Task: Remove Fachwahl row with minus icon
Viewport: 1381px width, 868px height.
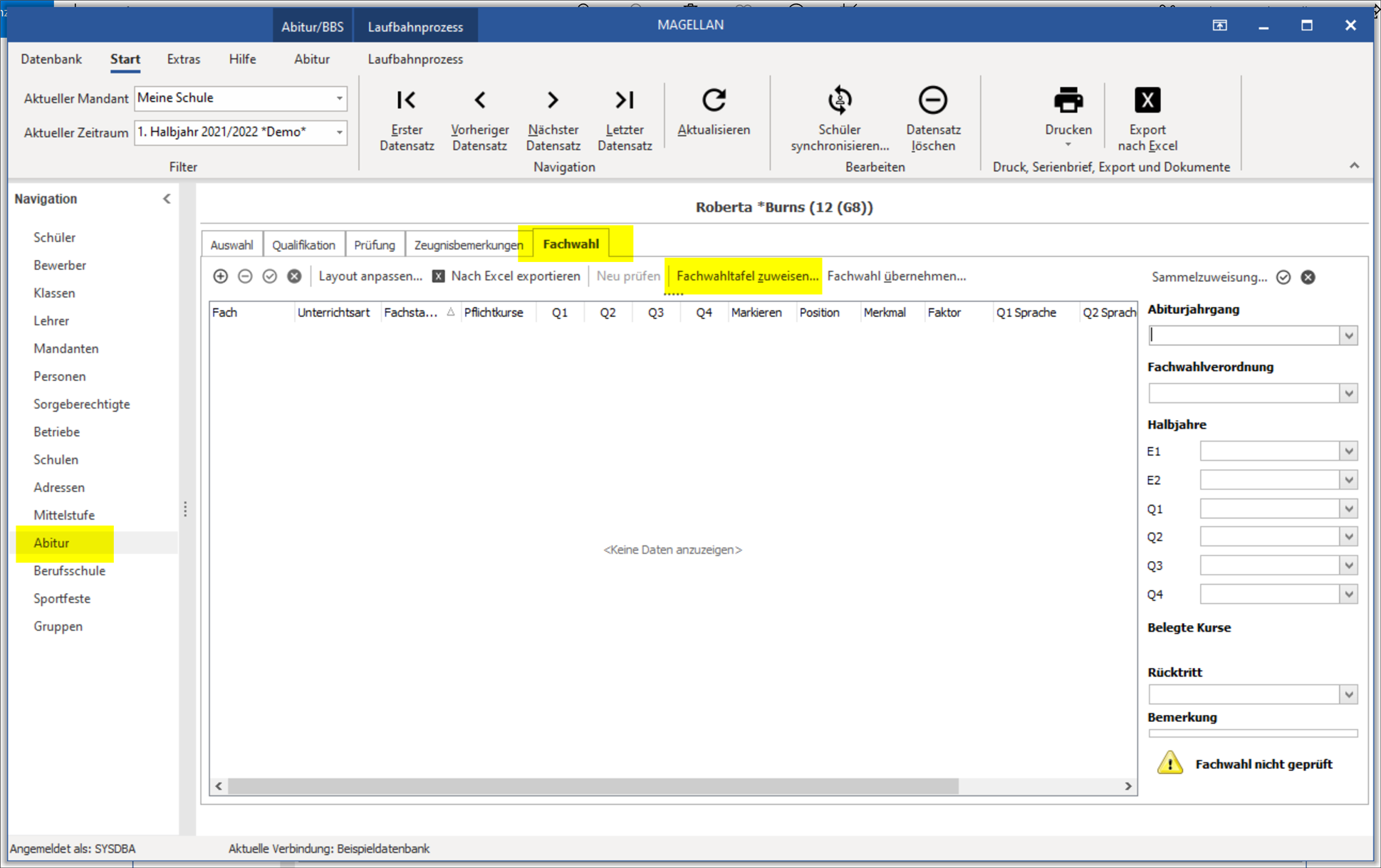Action: click(245, 276)
